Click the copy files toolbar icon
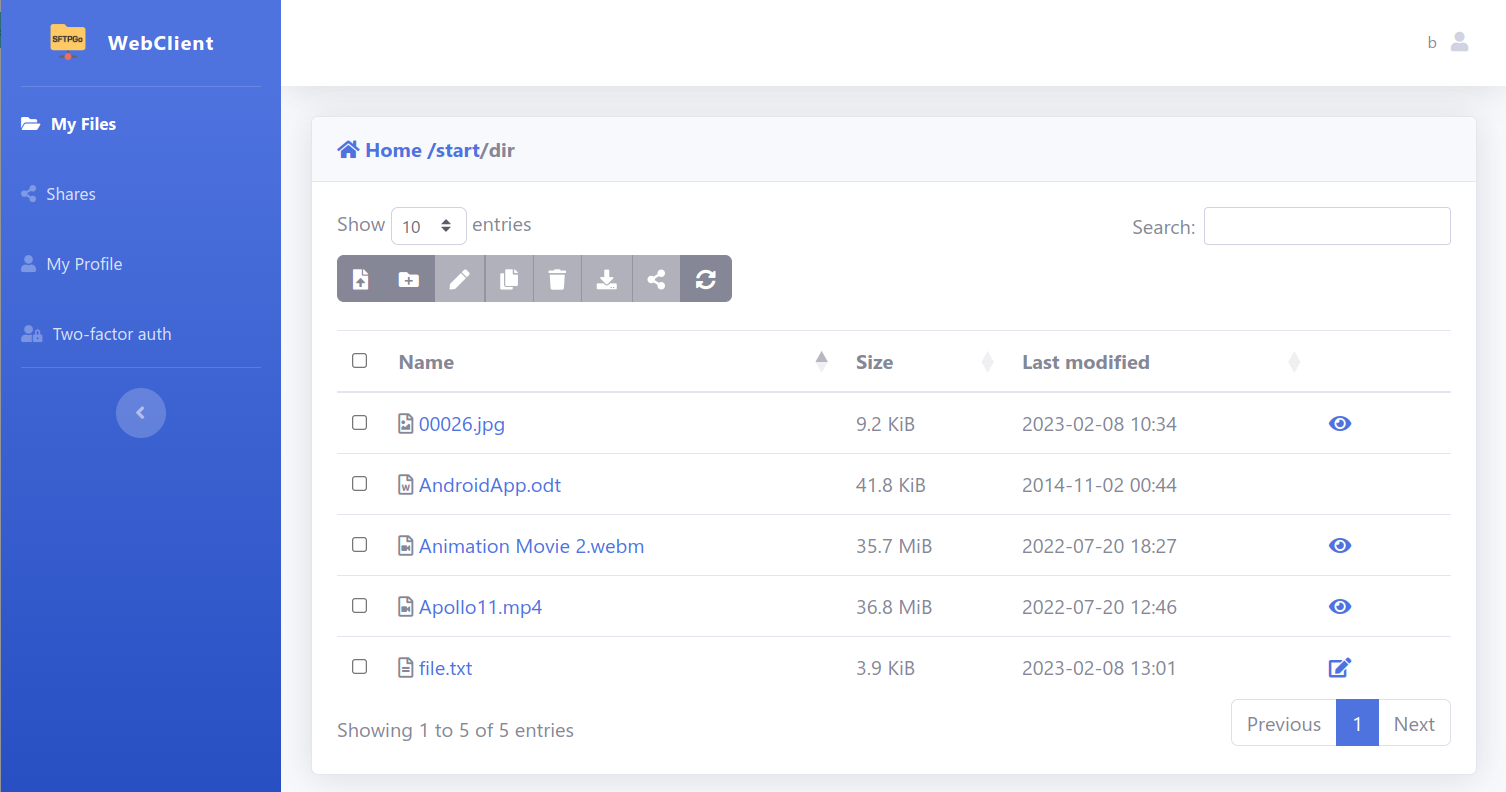Image resolution: width=1506 pixels, height=792 pixels. 509,279
